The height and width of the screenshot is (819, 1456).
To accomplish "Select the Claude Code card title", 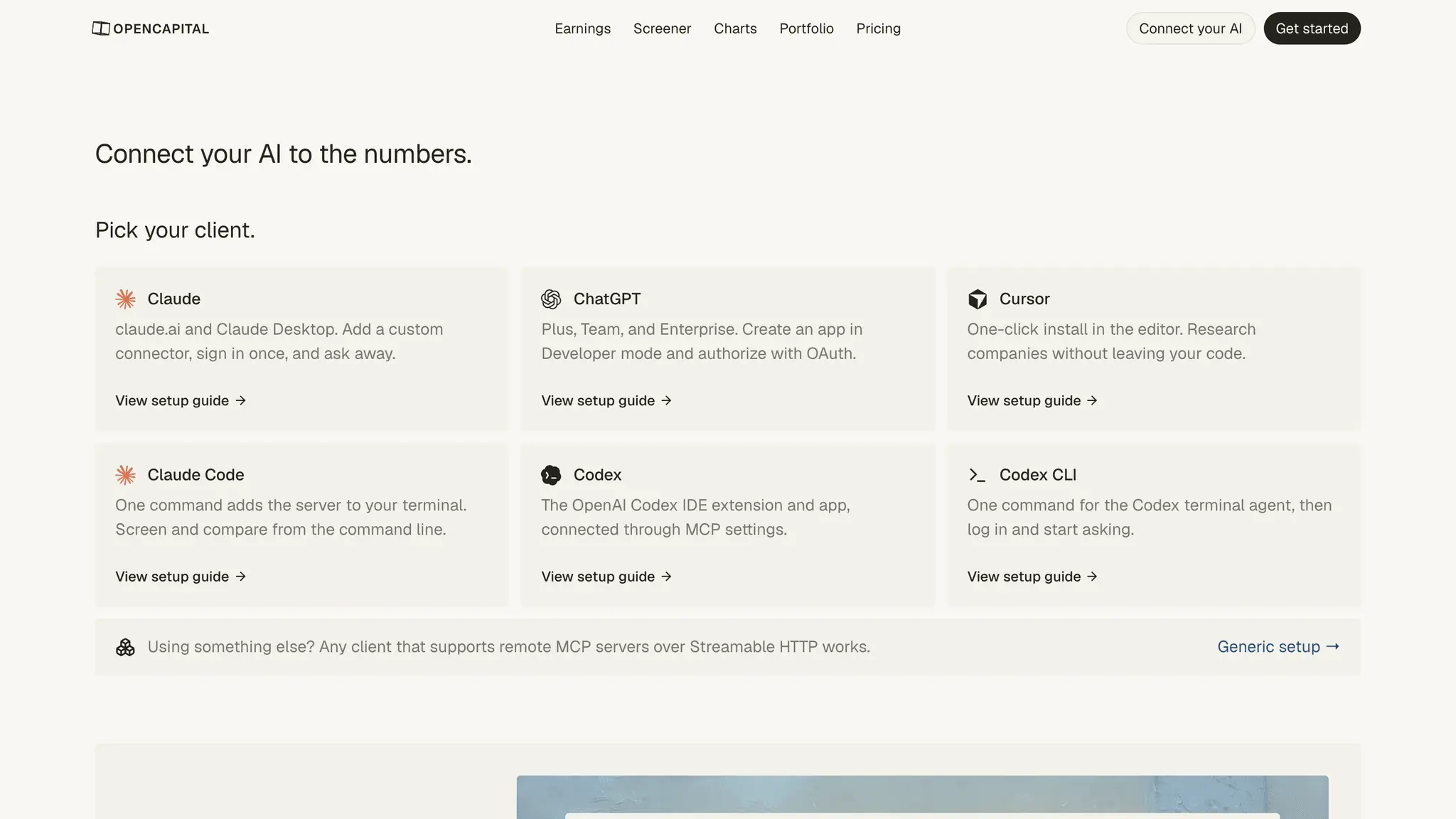I will [x=196, y=475].
